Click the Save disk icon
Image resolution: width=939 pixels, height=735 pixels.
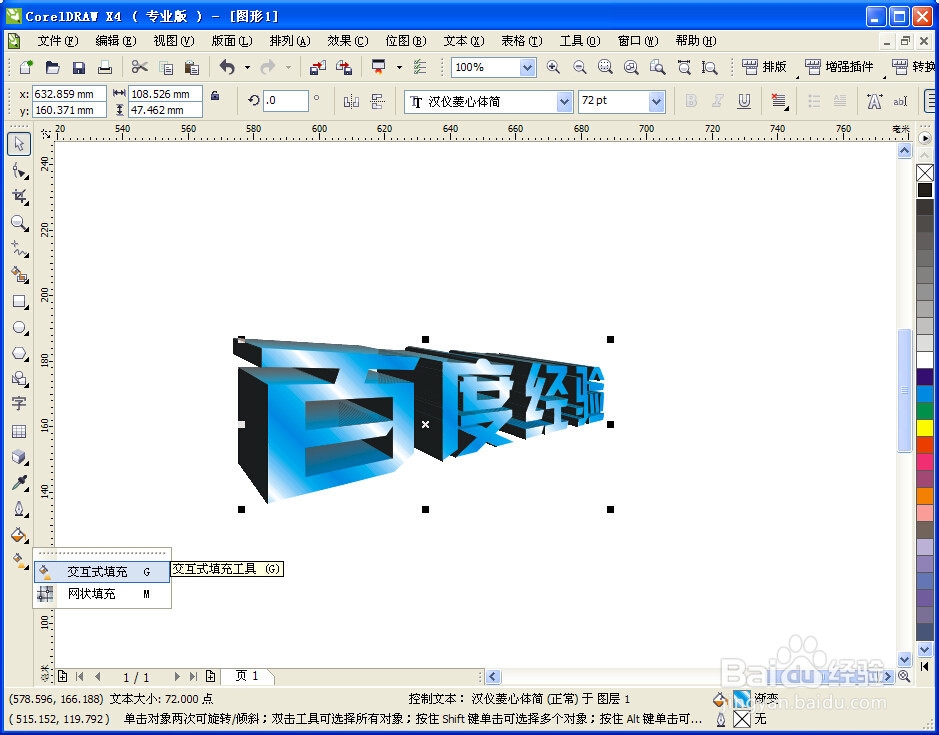tap(78, 67)
